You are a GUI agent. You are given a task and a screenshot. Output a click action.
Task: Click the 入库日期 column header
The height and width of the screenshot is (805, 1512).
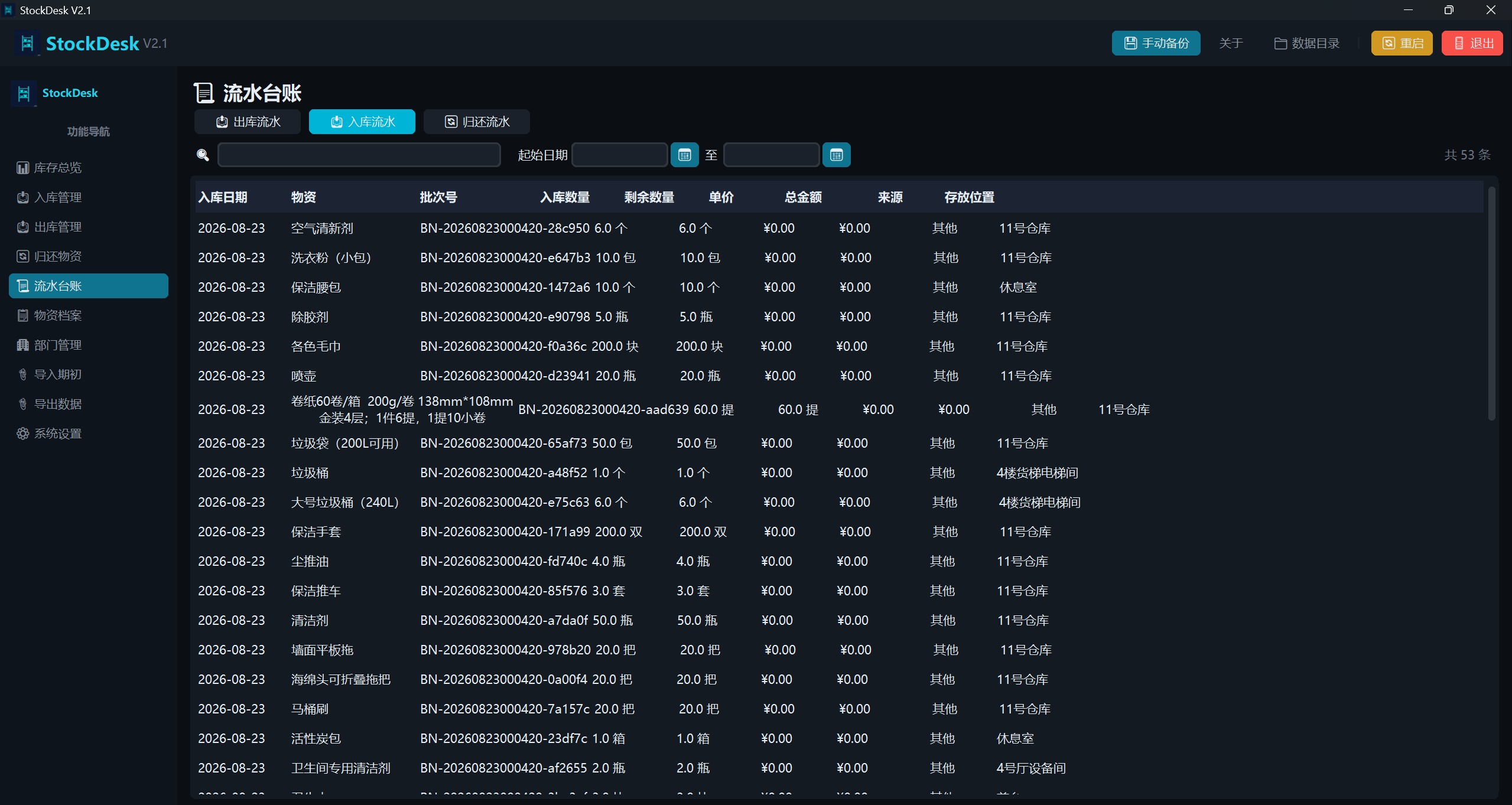pos(223,197)
